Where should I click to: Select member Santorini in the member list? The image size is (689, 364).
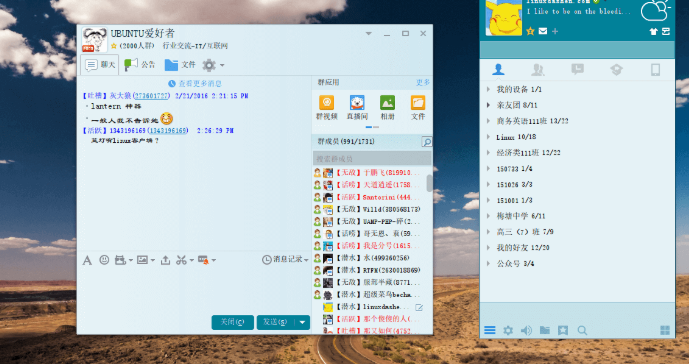(x=373, y=197)
